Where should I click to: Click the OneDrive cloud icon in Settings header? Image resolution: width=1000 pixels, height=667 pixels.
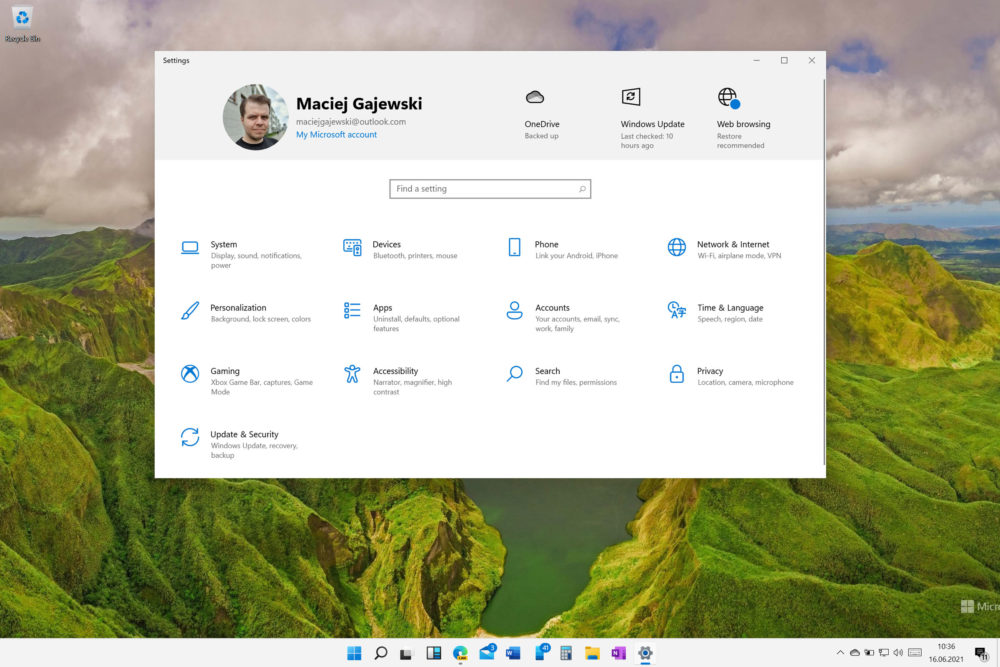pyautogui.click(x=534, y=97)
